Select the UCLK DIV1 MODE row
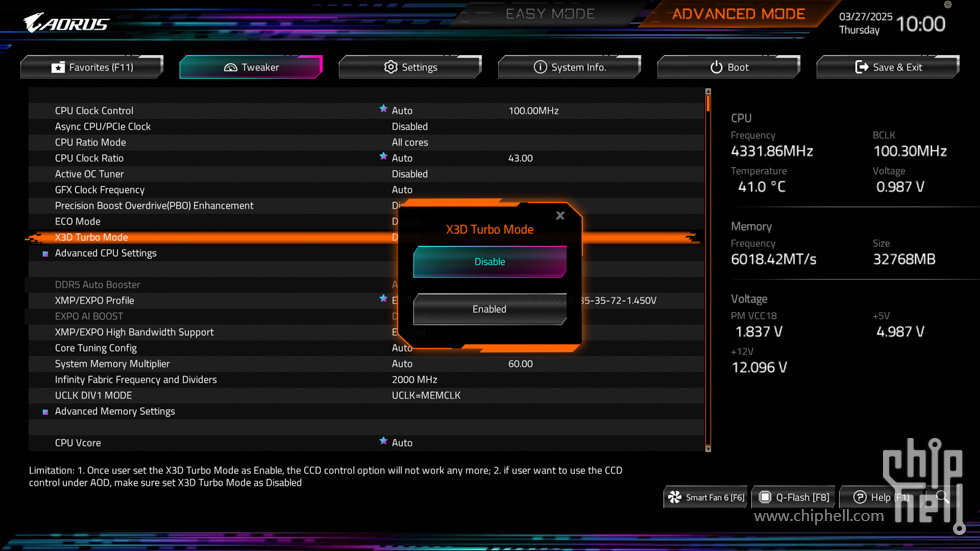This screenshot has height=551, width=980. pos(366,395)
